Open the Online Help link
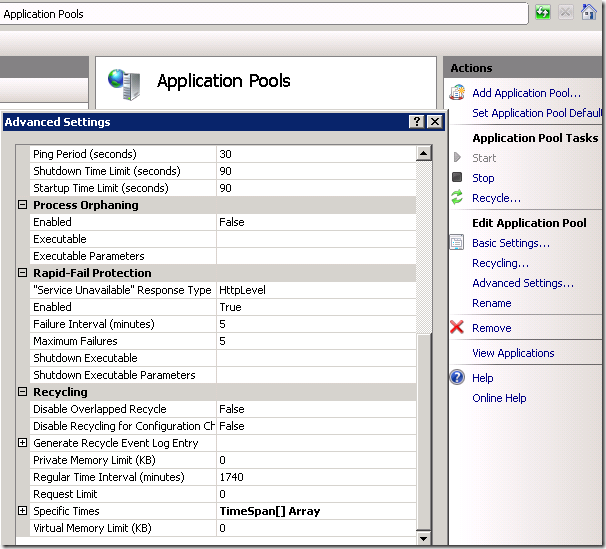 click(x=499, y=398)
